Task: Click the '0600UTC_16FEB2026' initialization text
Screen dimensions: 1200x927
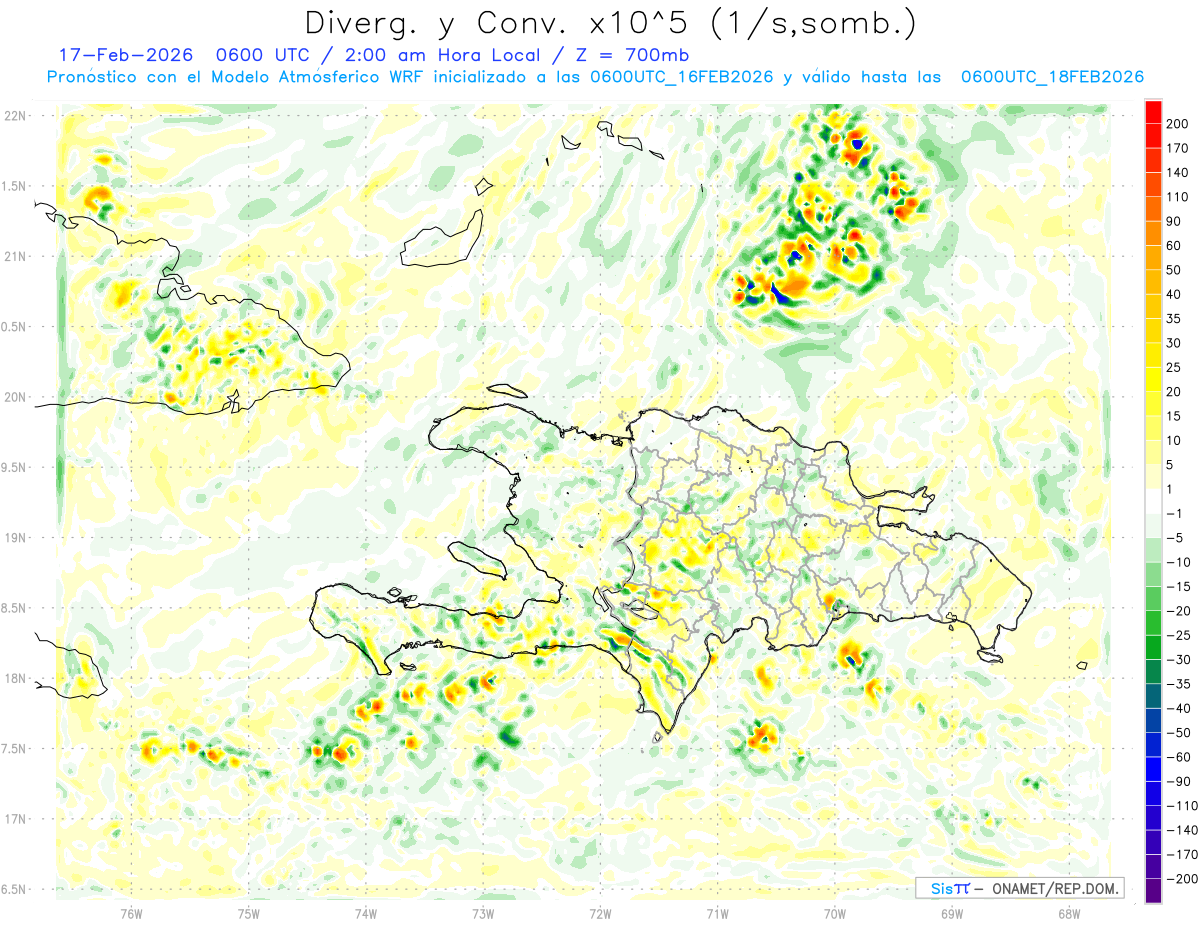Action: coord(682,76)
